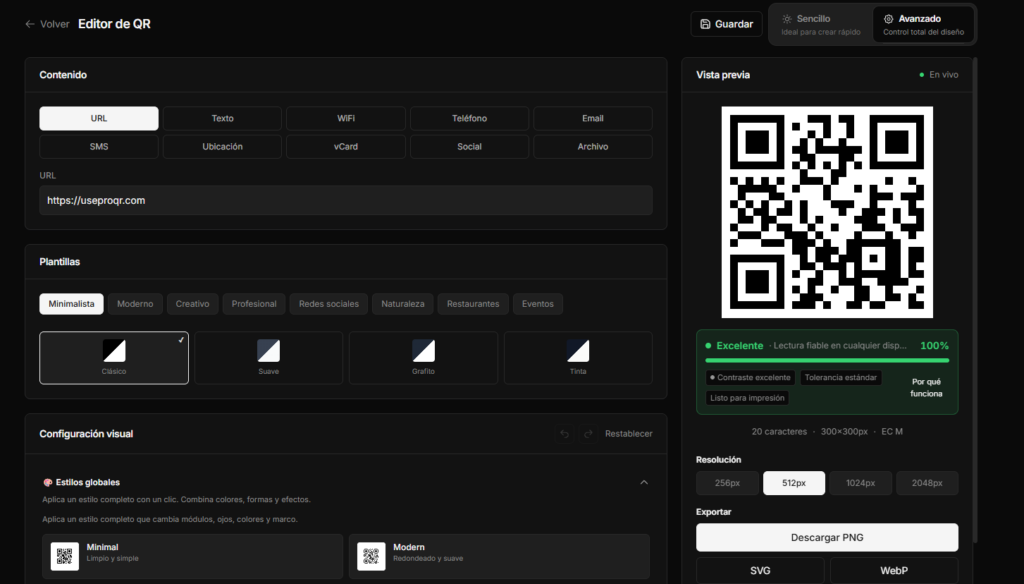Screen dimensions: 1024x584
Task: Click the Descargar PNG button
Action: pyautogui.click(x=827, y=538)
